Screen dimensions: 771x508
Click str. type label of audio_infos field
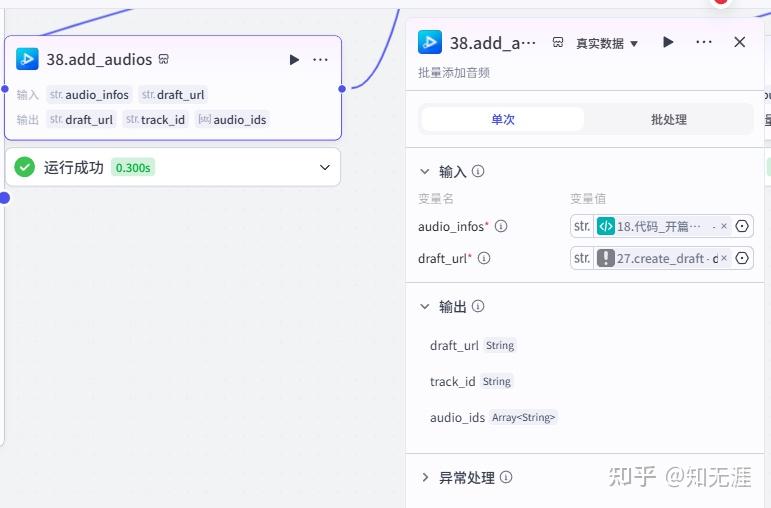[582, 226]
